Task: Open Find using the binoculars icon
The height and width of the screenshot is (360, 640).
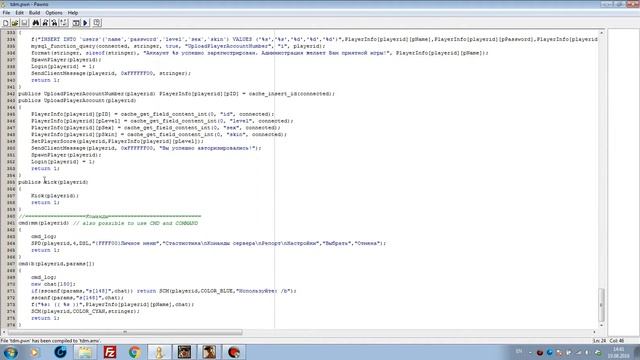Action: point(36,23)
